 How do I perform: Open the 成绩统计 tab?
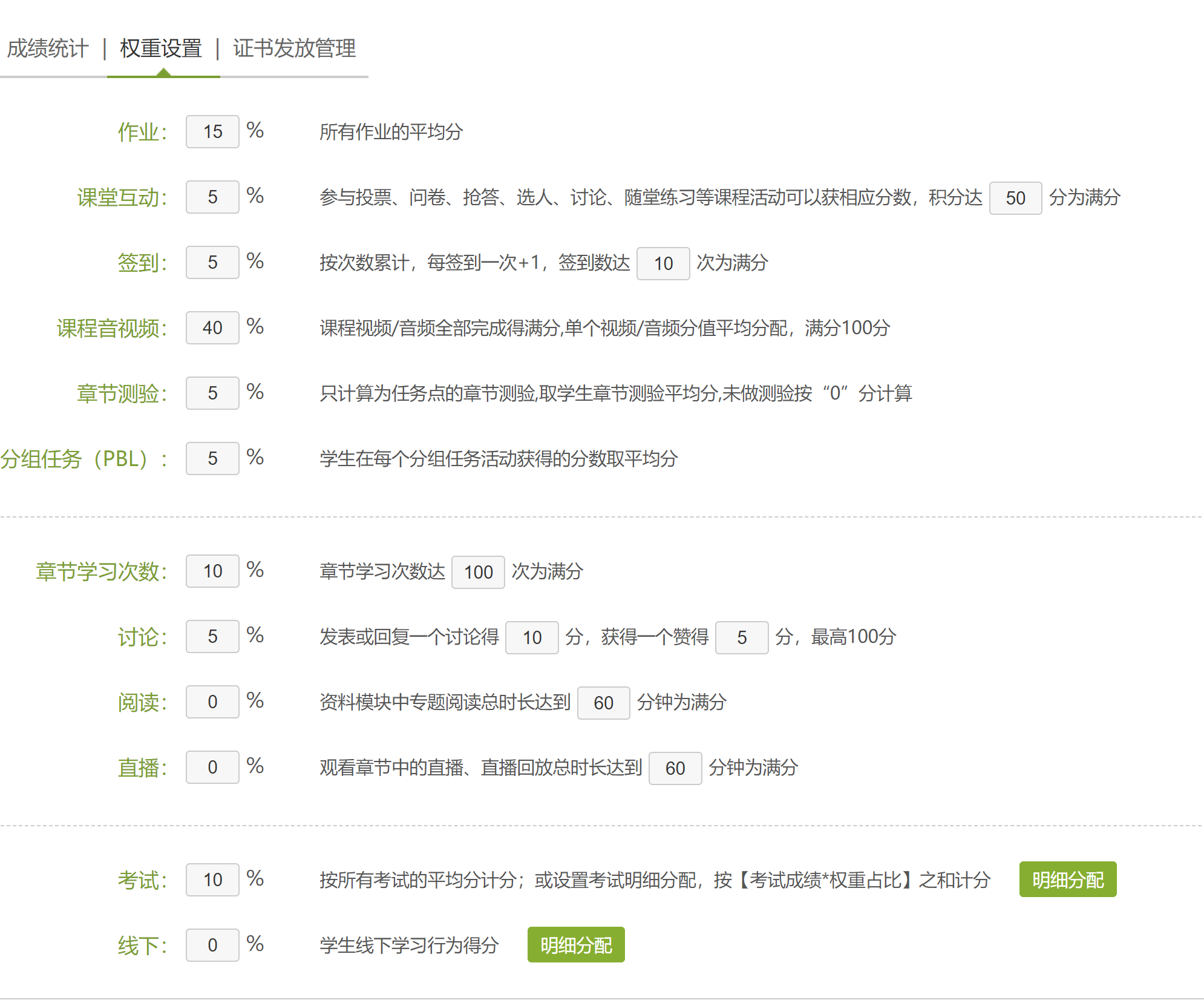47,48
